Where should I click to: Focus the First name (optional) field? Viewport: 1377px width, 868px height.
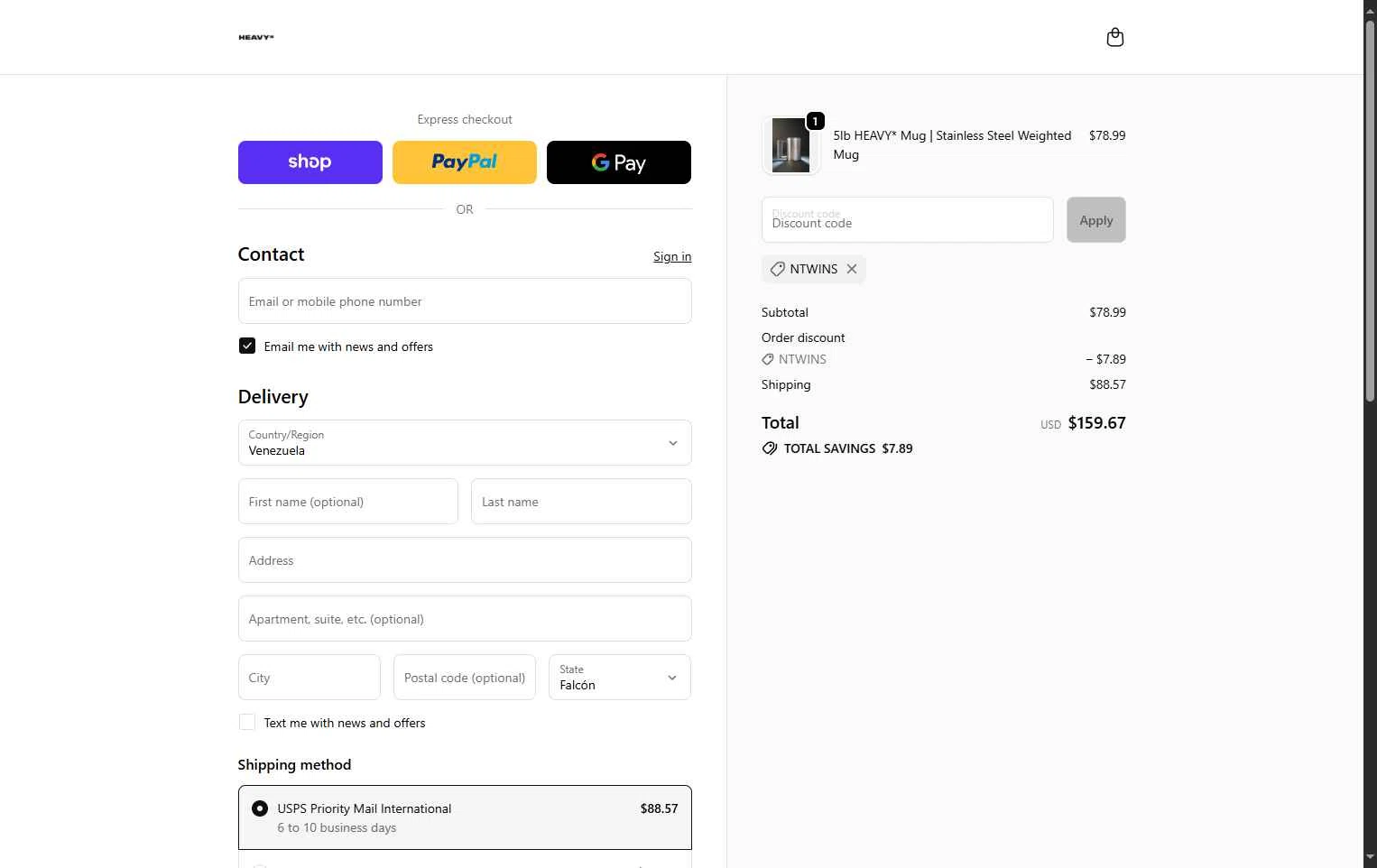348,502
